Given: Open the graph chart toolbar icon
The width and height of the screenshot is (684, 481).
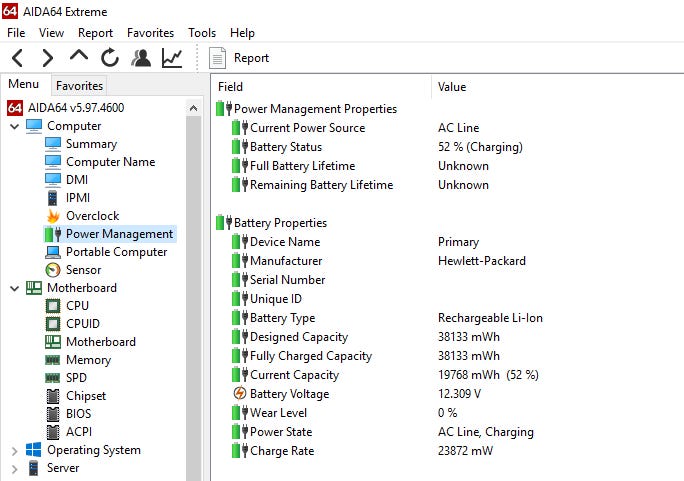Looking at the screenshot, I should [172, 58].
